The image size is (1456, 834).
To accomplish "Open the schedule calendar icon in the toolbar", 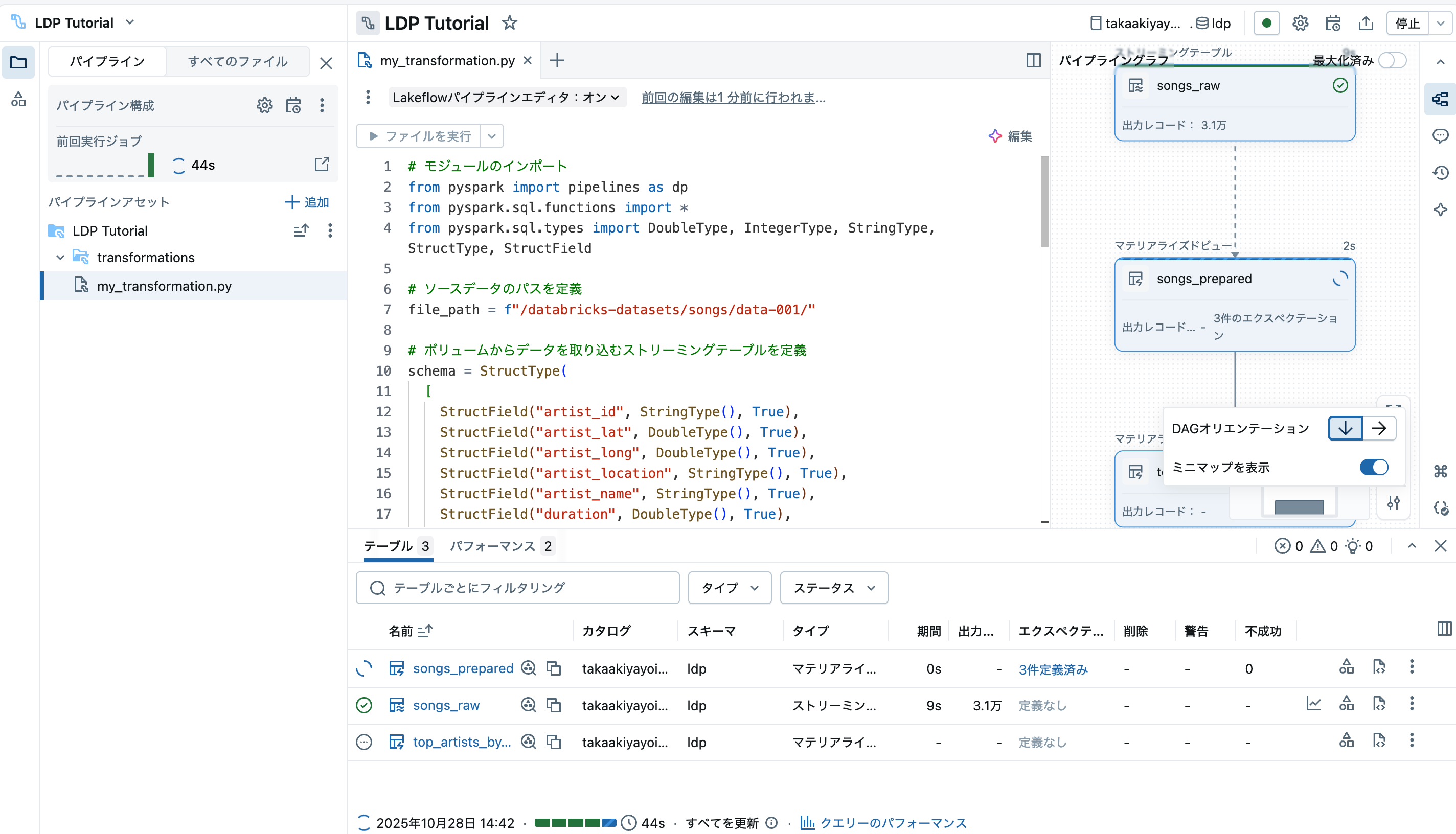I will 1333,23.
